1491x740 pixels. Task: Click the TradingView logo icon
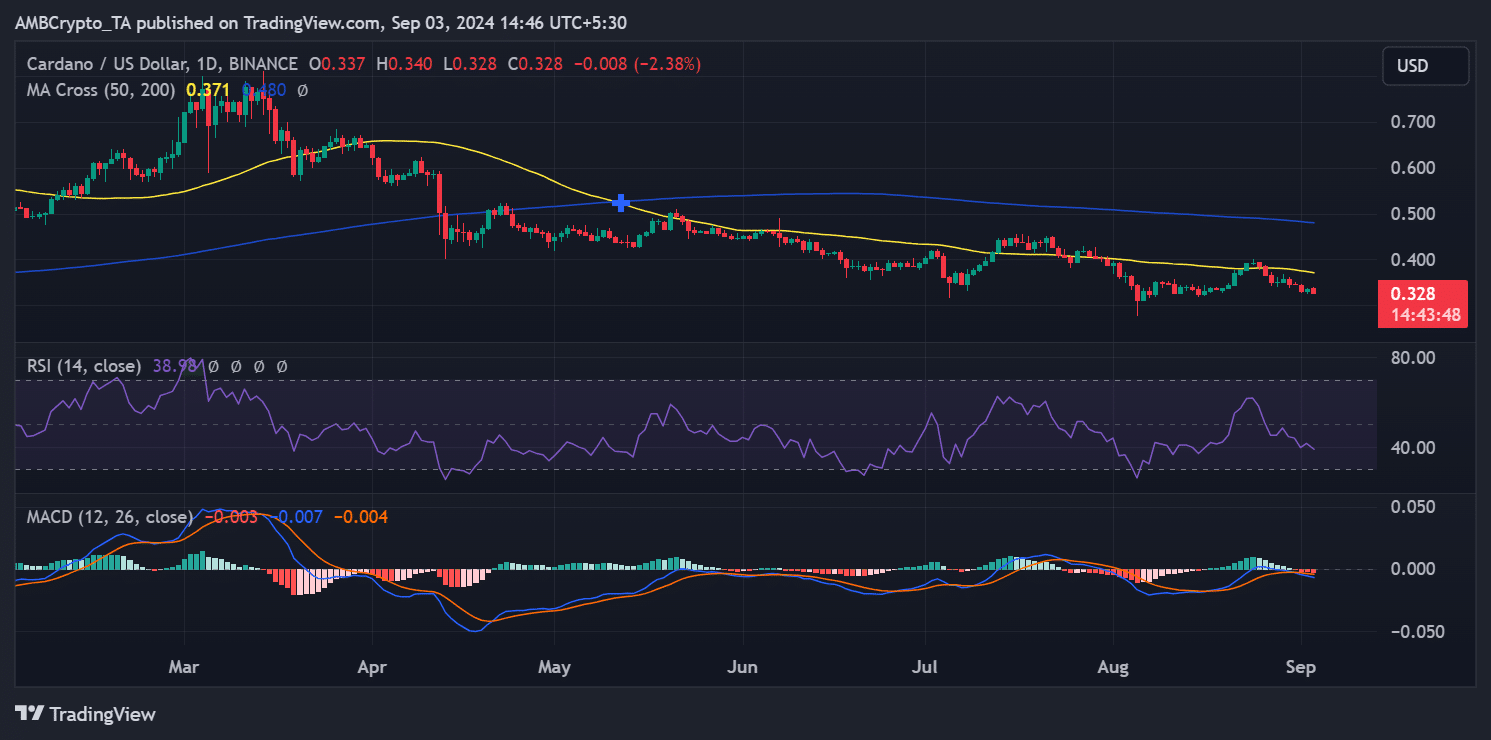[30, 714]
